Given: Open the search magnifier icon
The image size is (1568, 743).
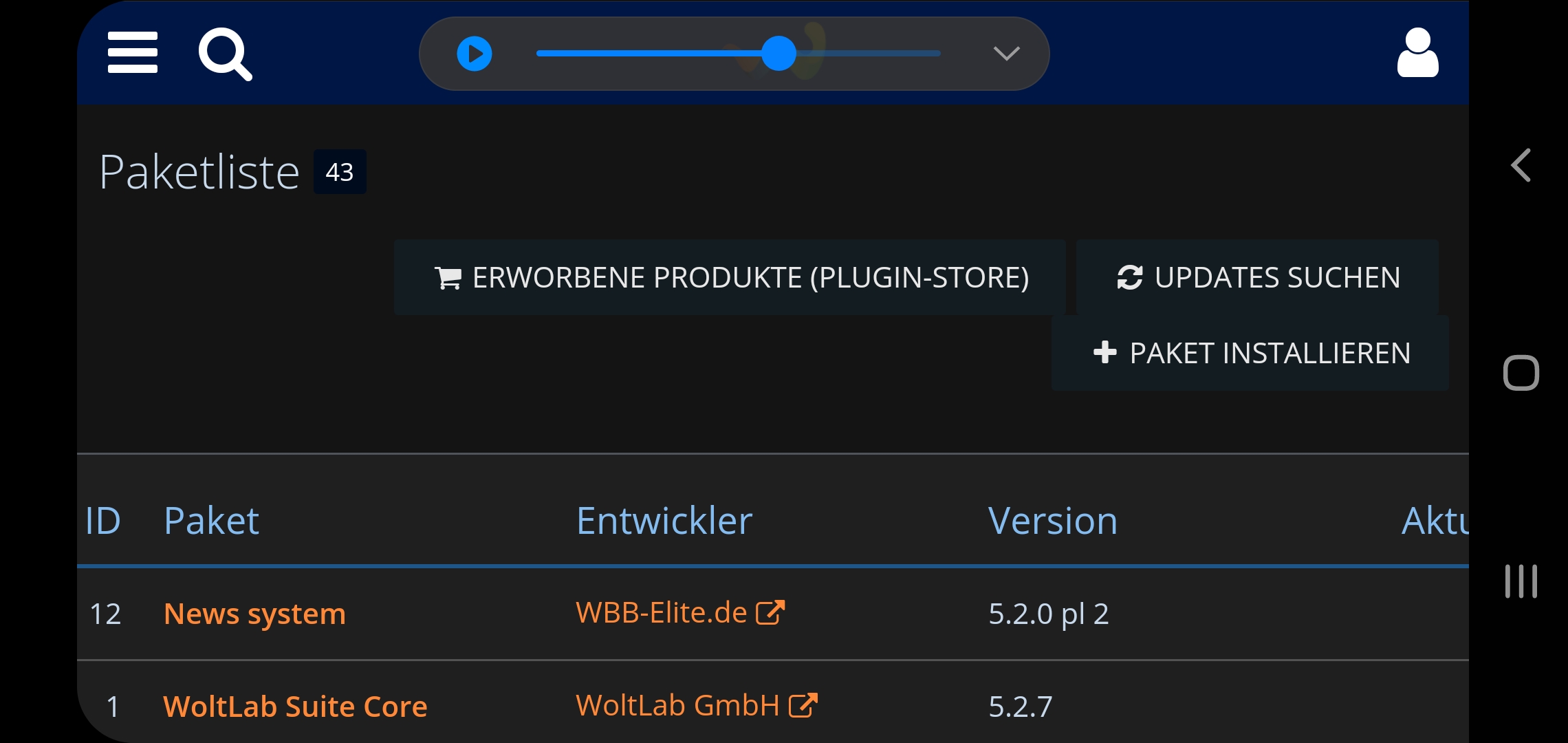Looking at the screenshot, I should coord(225,54).
